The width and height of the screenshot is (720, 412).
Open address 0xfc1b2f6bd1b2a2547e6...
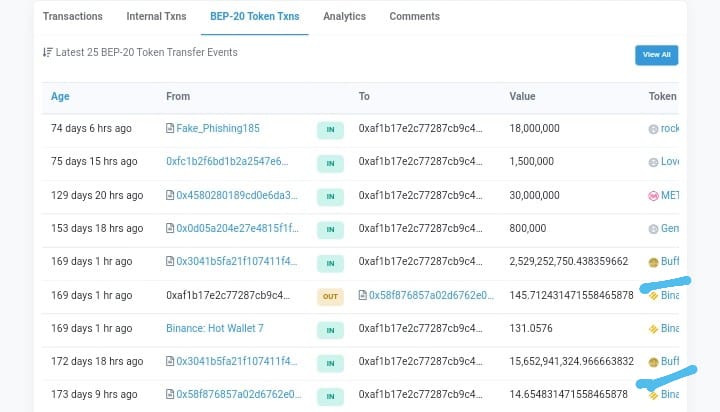pyautogui.click(x=227, y=161)
